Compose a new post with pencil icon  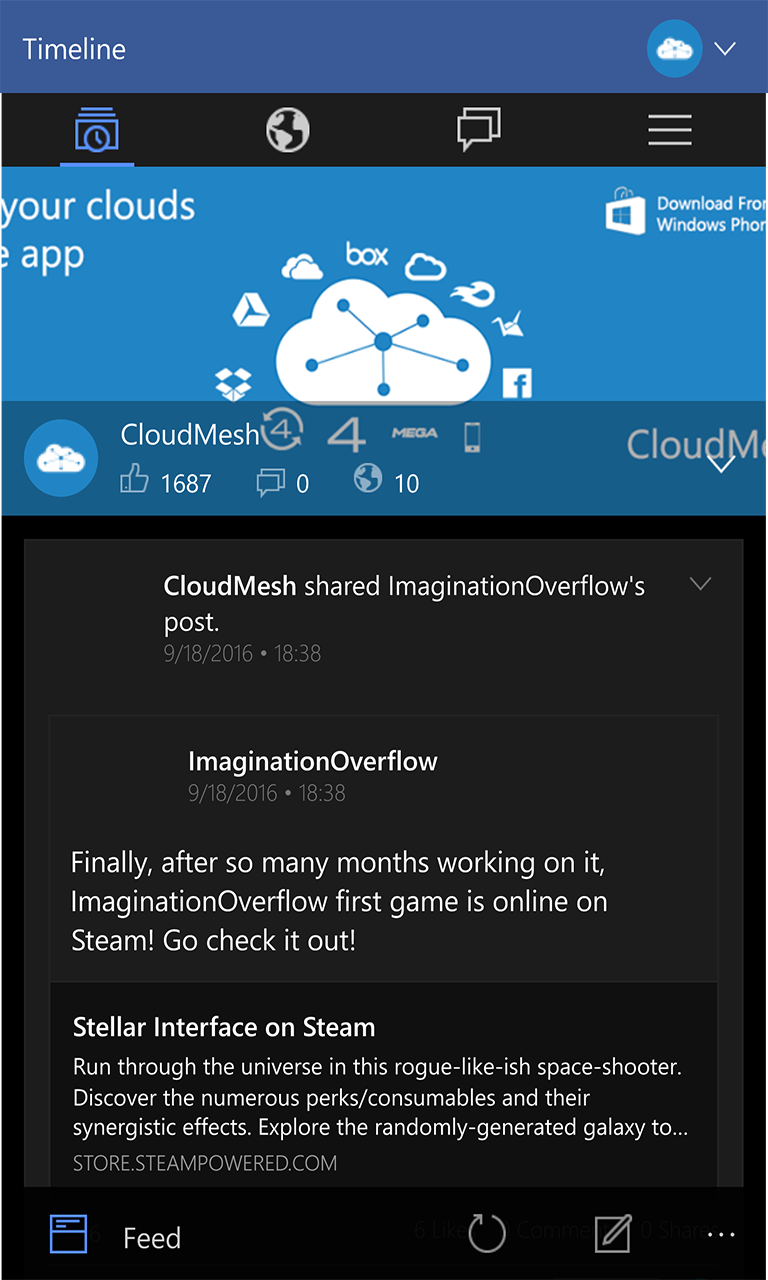[x=612, y=1235]
